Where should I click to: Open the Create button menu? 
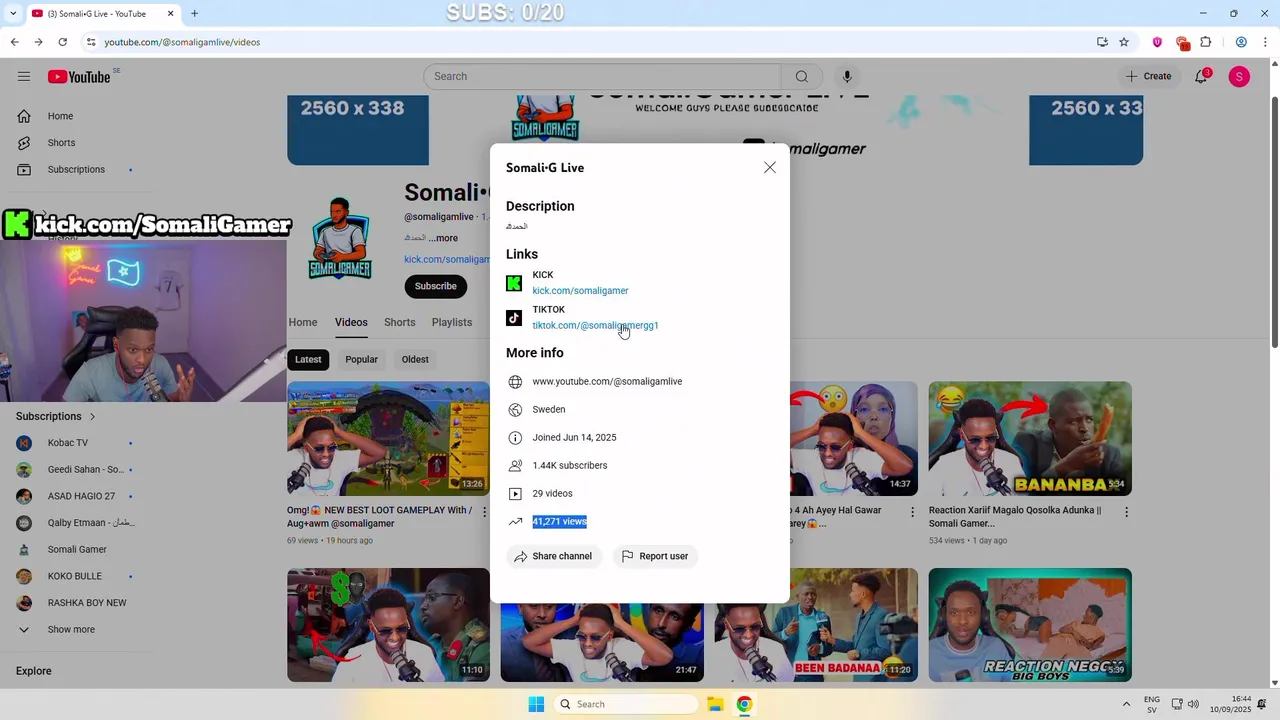(1148, 77)
